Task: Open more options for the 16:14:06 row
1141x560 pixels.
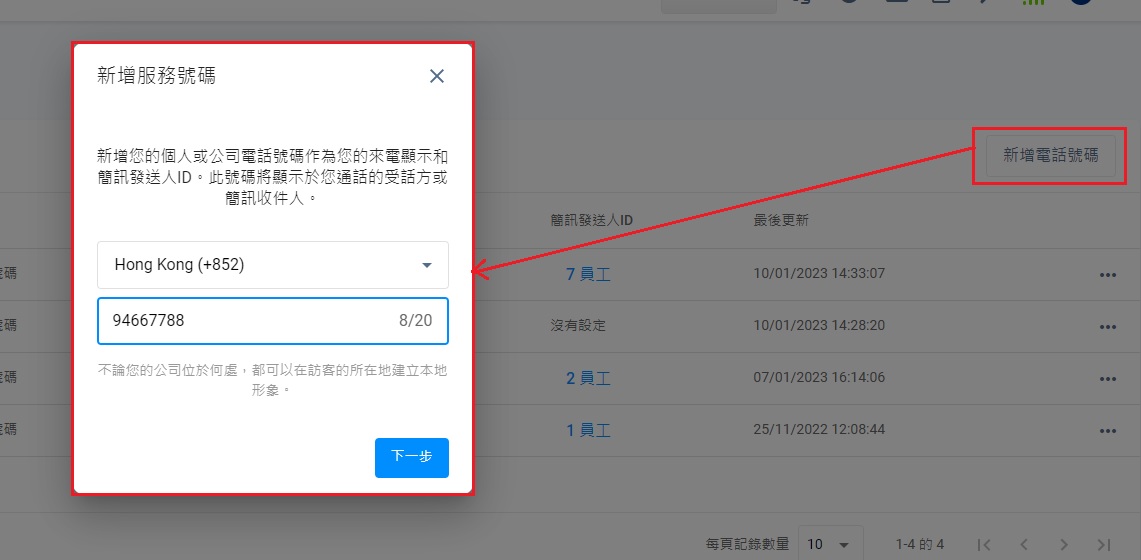Action: point(1108,379)
